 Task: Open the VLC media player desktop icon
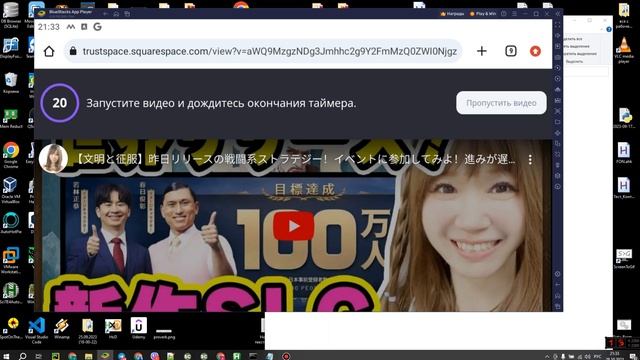624,50
